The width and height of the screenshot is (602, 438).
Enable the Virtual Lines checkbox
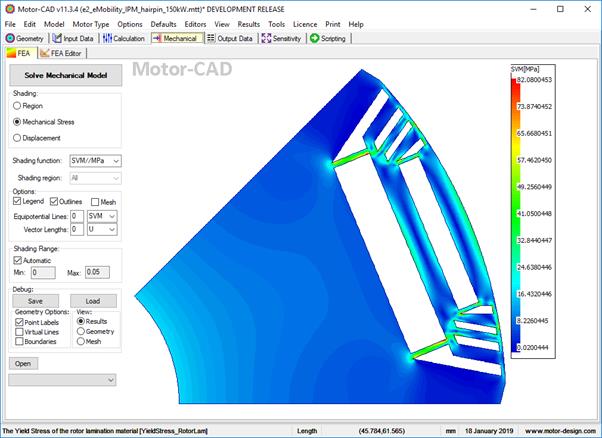click(19, 332)
